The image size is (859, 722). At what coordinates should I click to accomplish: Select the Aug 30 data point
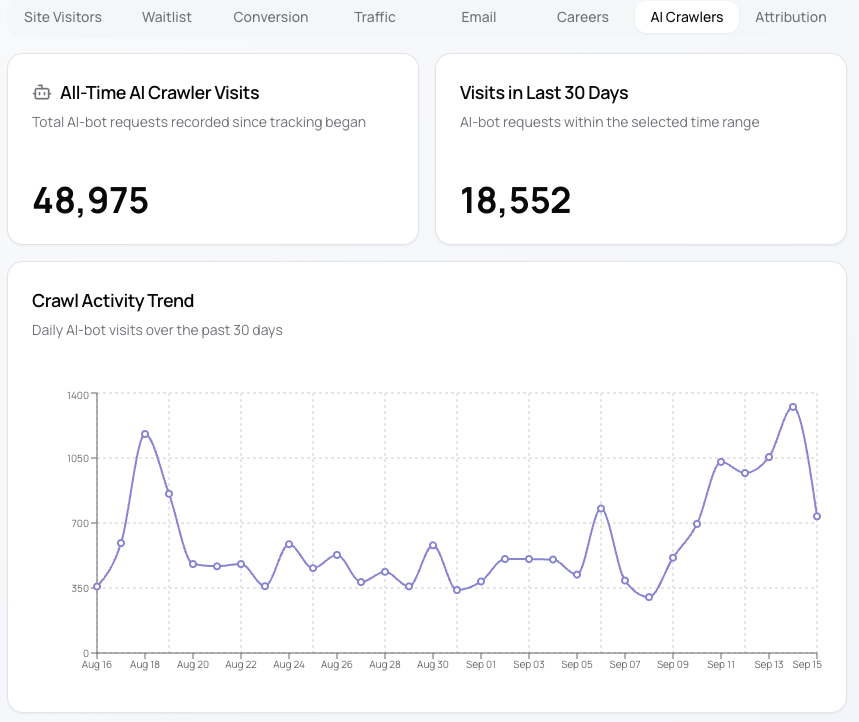point(433,546)
